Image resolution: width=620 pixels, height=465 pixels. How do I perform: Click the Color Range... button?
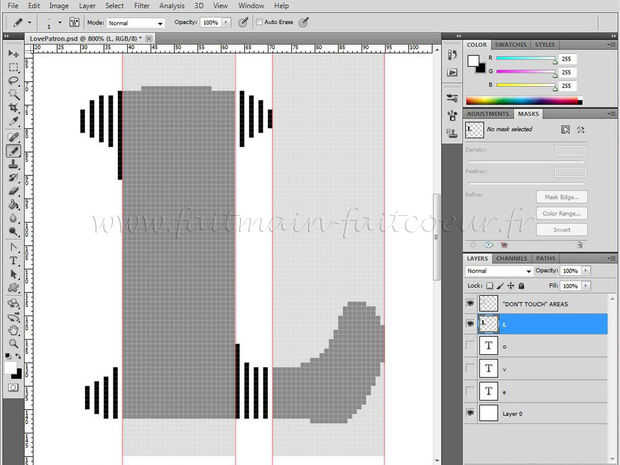click(x=561, y=212)
